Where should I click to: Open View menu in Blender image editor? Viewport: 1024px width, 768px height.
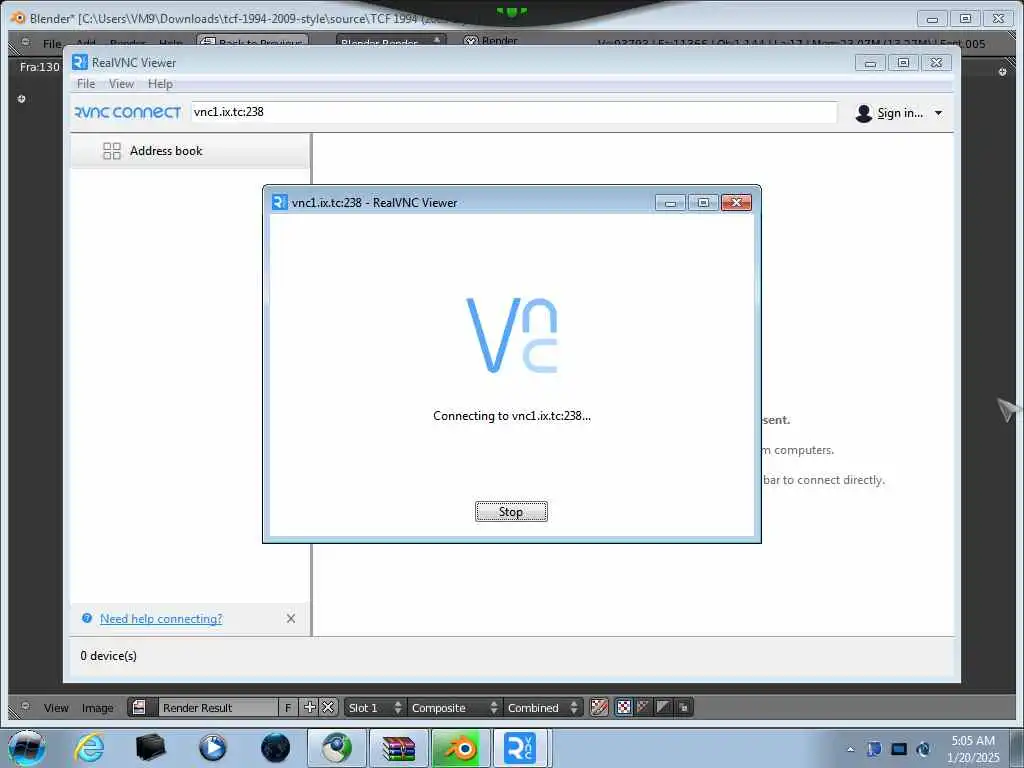coord(56,708)
